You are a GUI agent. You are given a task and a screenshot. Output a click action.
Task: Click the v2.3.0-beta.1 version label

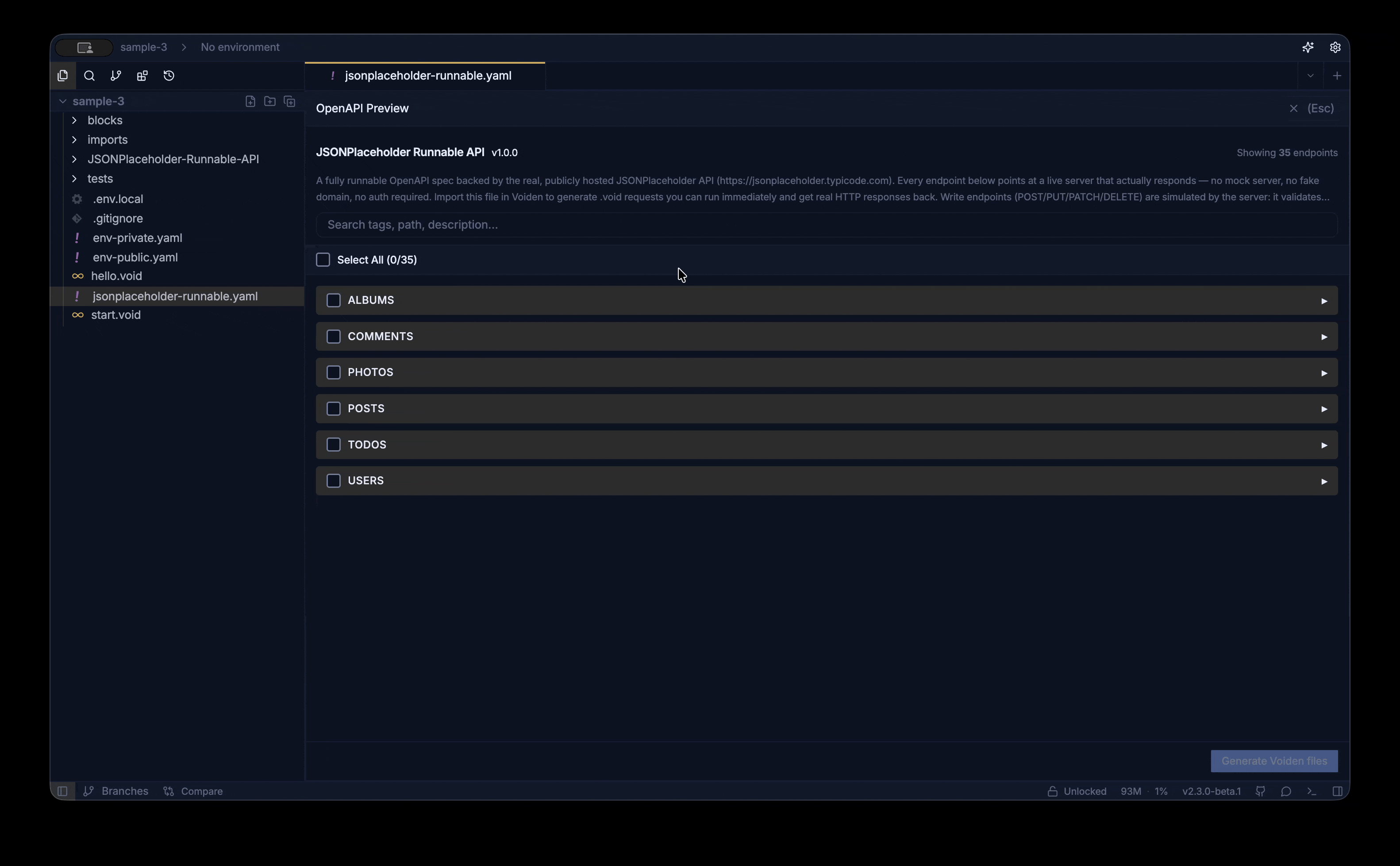coord(1212,791)
